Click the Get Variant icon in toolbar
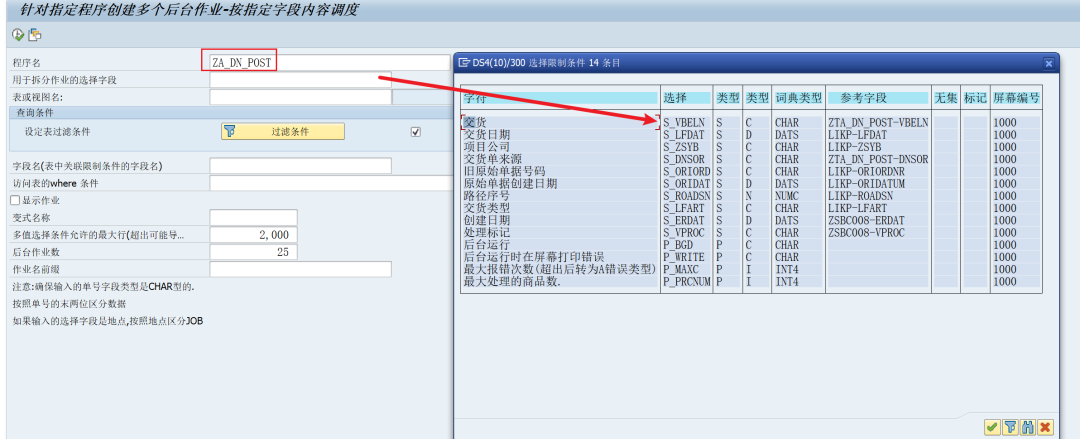The height and width of the screenshot is (439, 1080). point(35,34)
